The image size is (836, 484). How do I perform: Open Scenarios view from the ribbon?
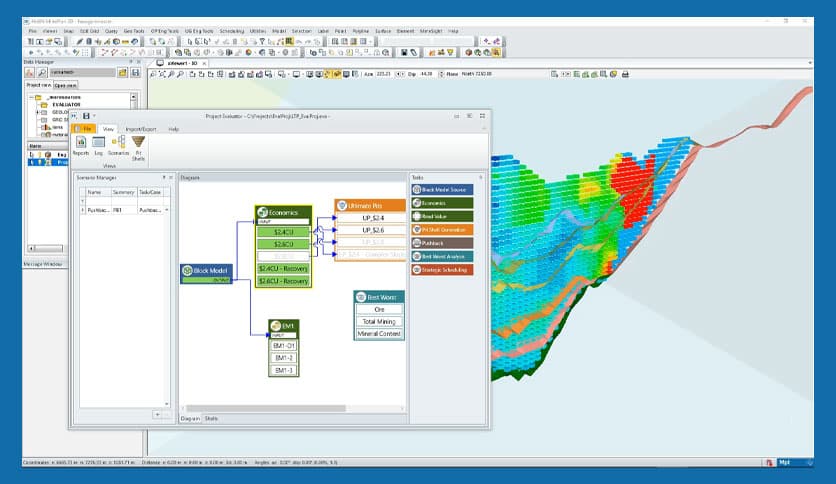[119, 146]
